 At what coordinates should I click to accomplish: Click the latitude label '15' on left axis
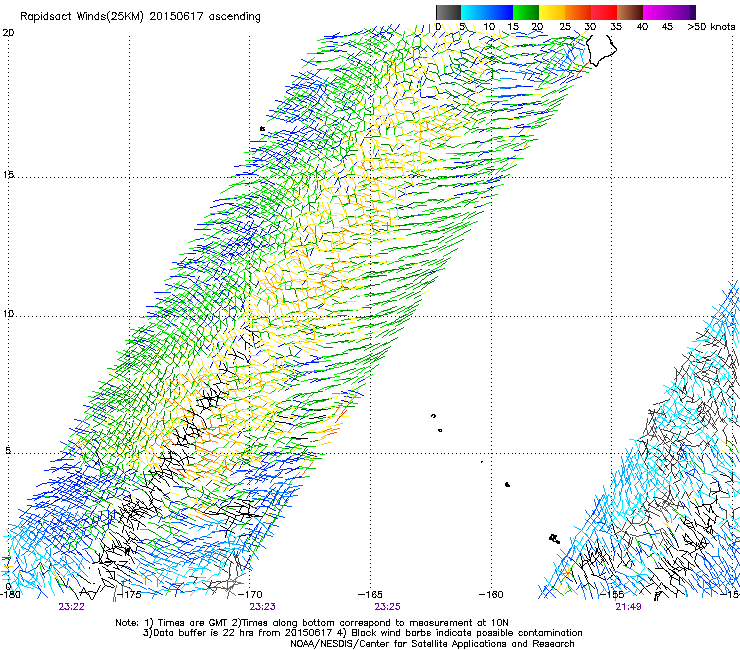[8, 175]
